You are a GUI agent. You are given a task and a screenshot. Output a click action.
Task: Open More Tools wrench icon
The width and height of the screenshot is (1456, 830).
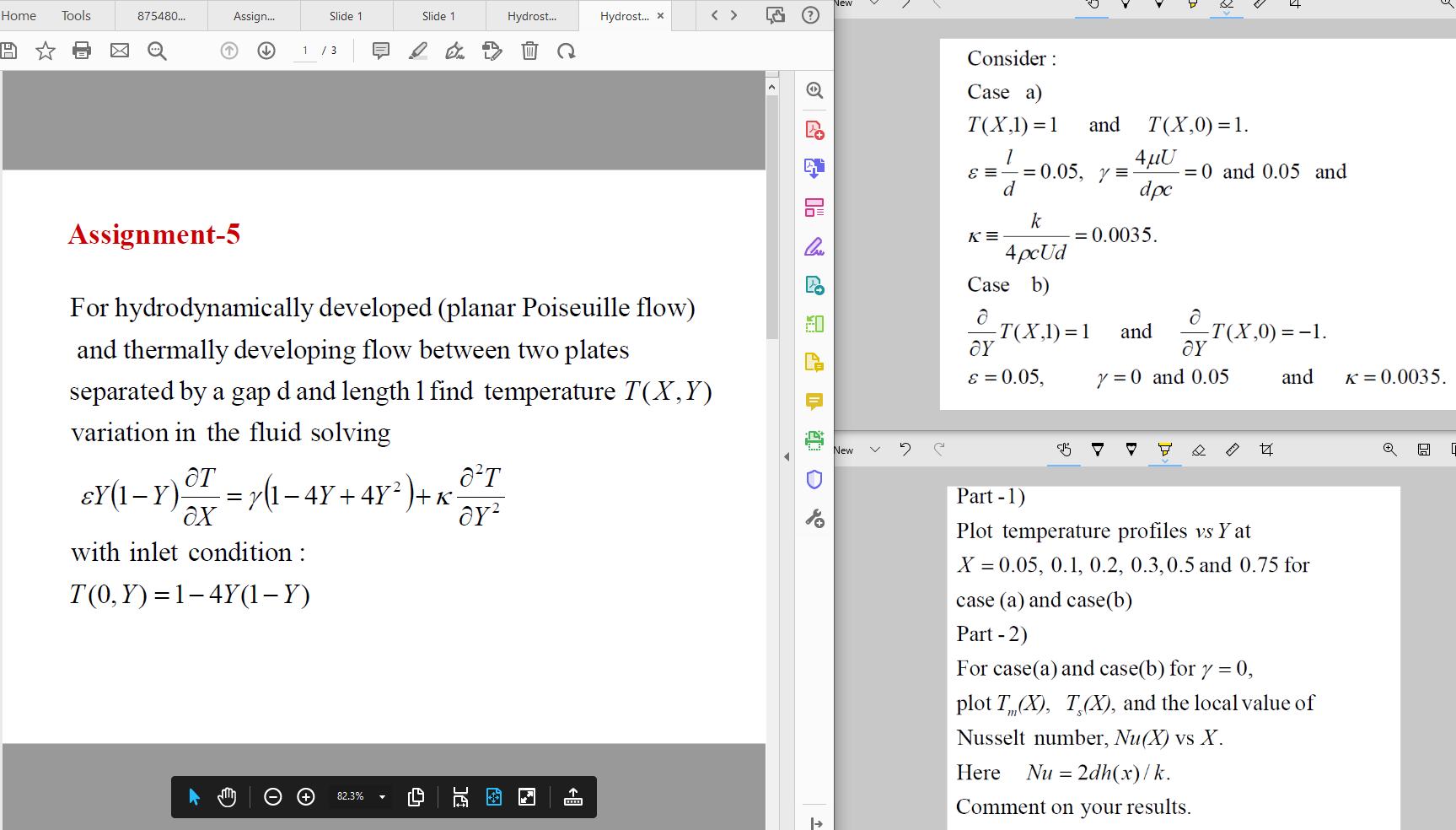[814, 518]
